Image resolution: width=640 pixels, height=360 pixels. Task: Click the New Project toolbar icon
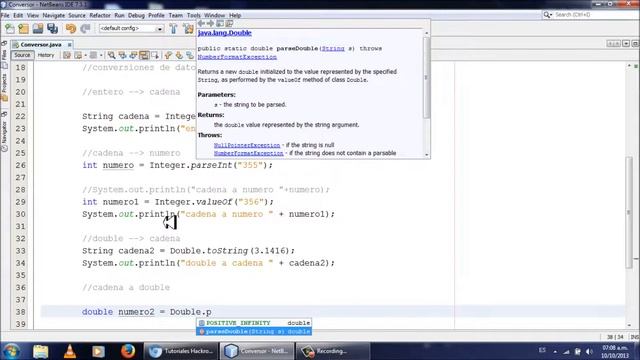tap(24, 29)
